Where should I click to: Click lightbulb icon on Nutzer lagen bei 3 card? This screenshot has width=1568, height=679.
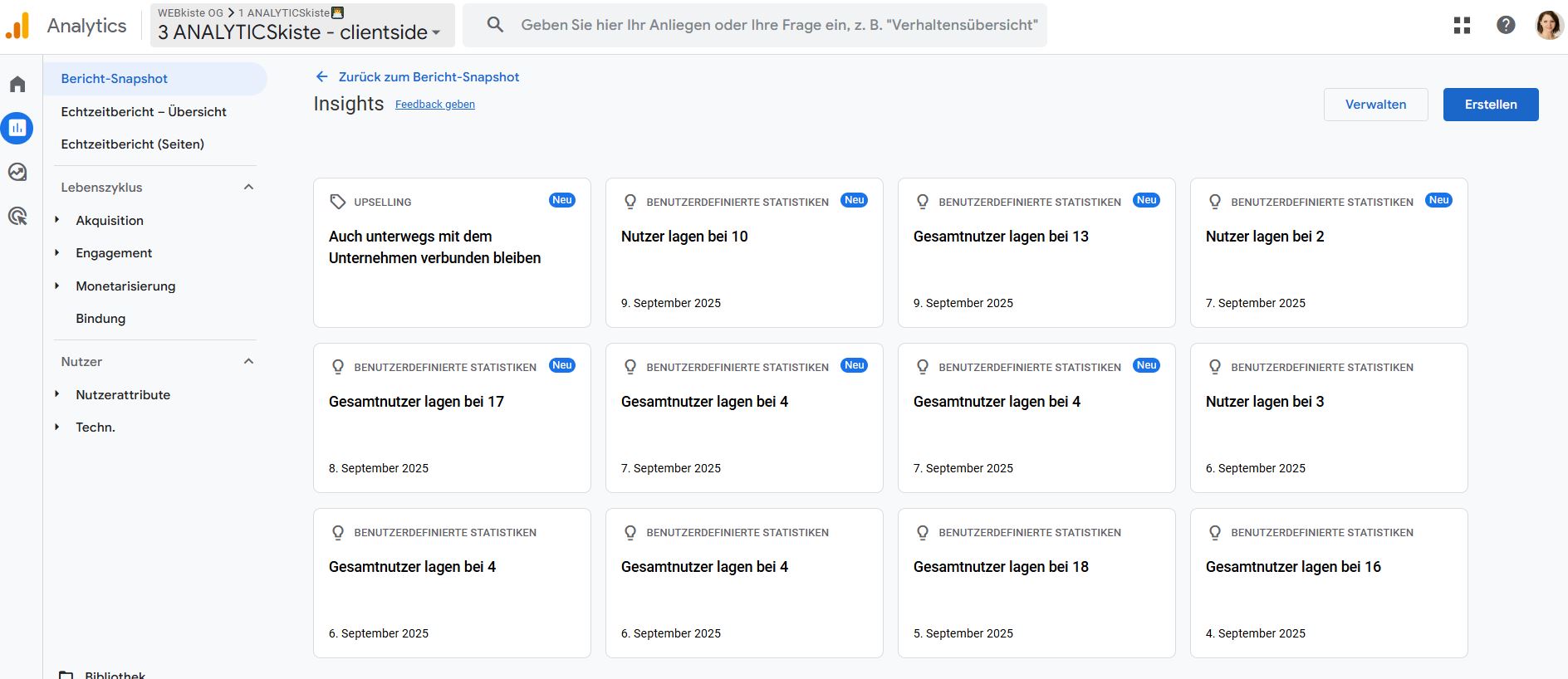pos(1215,367)
